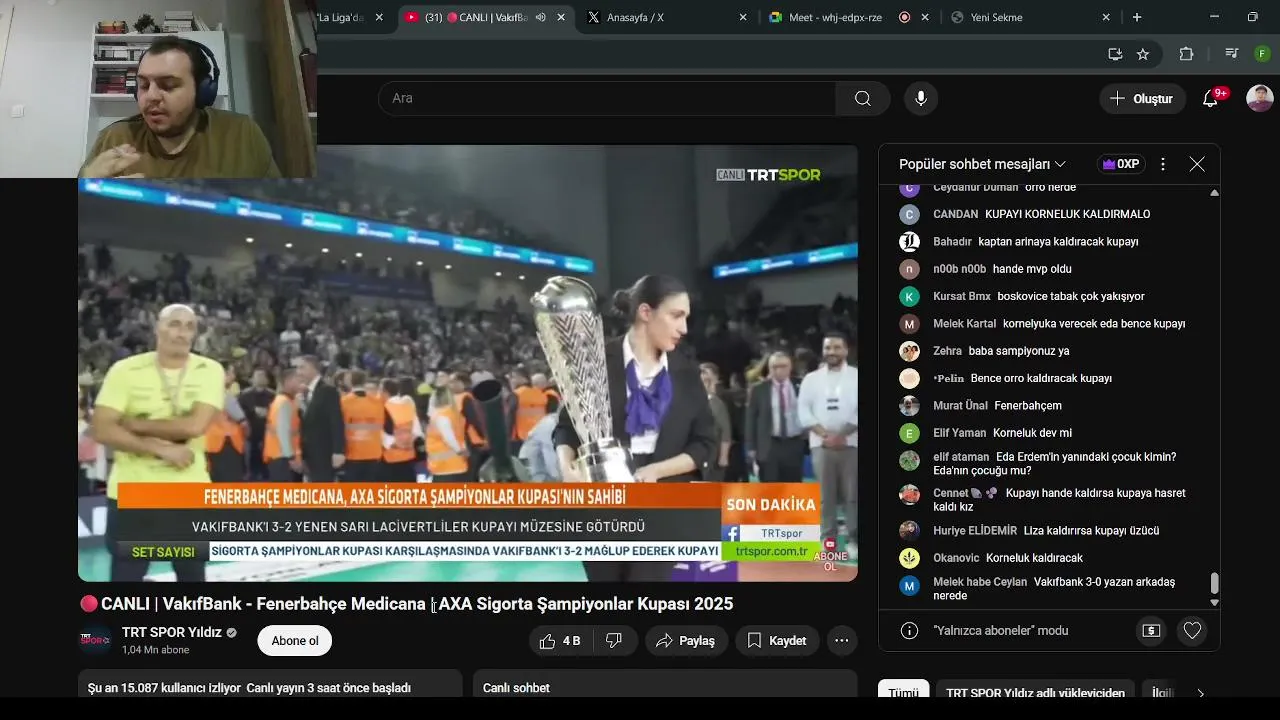This screenshot has height=720, width=1280.
Task: Bookmark this page with the star
Action: [1143, 54]
